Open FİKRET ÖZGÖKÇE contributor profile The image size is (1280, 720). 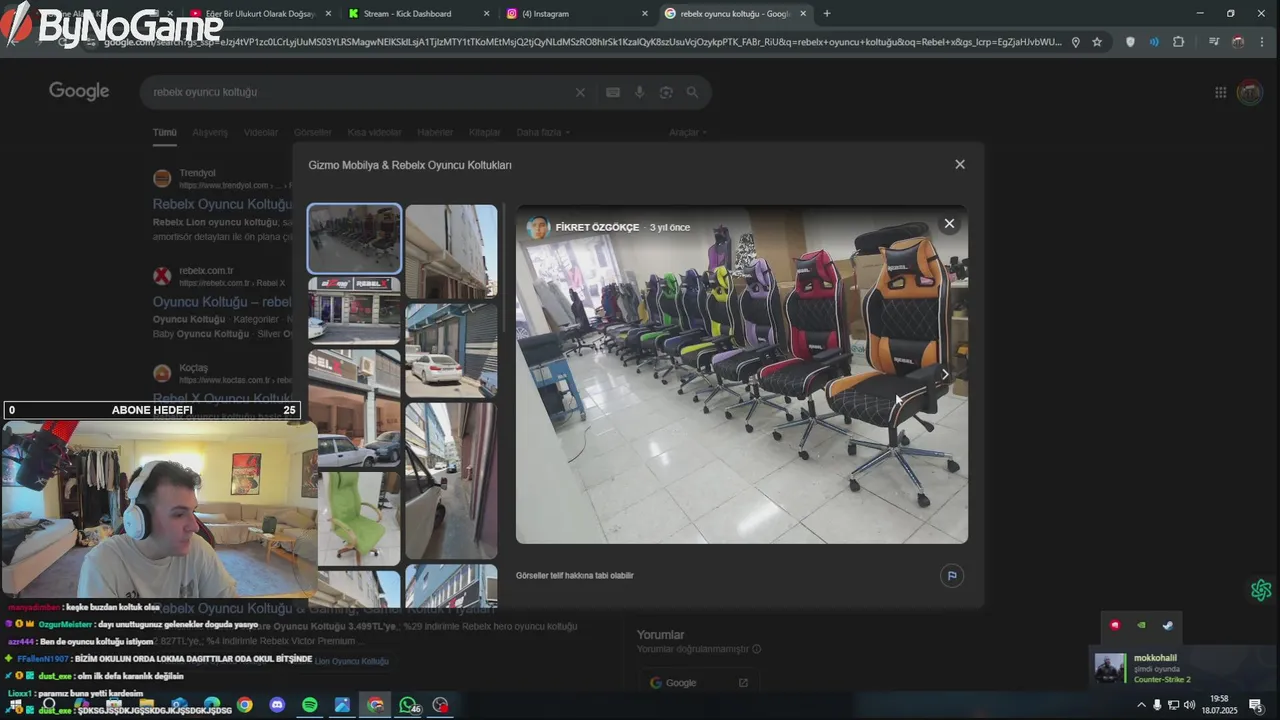pos(597,227)
